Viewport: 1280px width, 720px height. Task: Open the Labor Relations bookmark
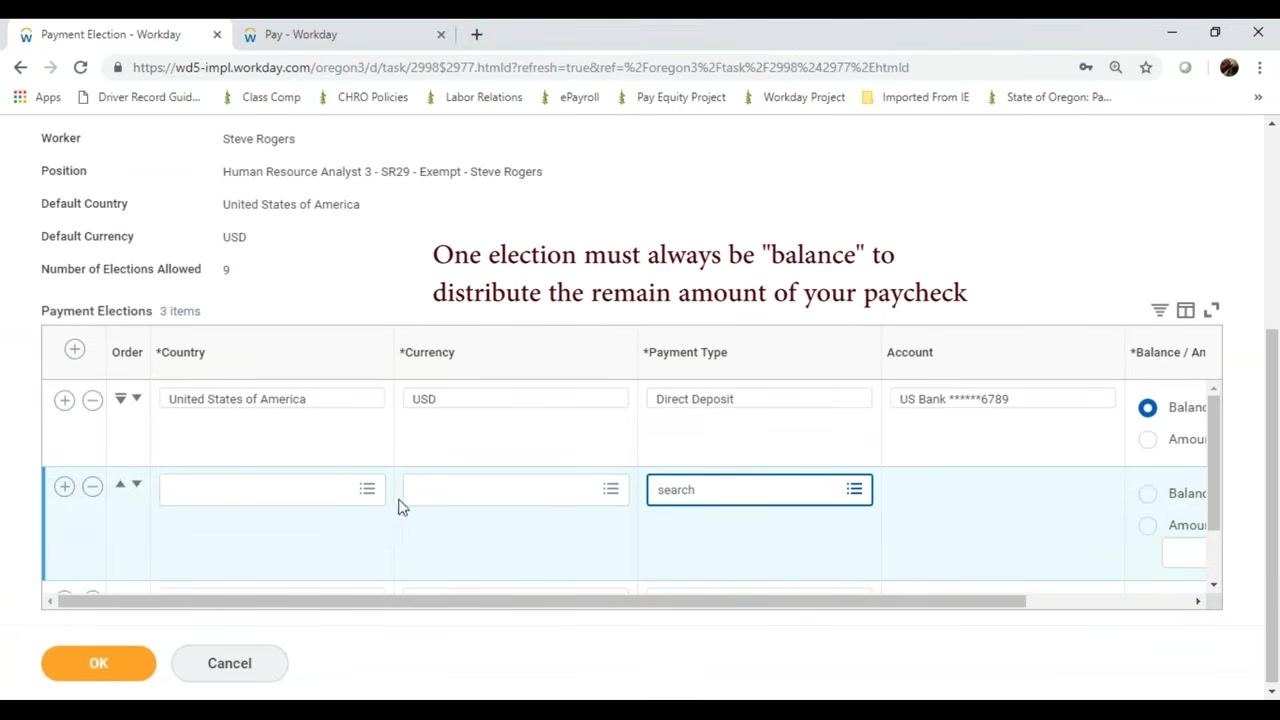[x=473, y=97]
